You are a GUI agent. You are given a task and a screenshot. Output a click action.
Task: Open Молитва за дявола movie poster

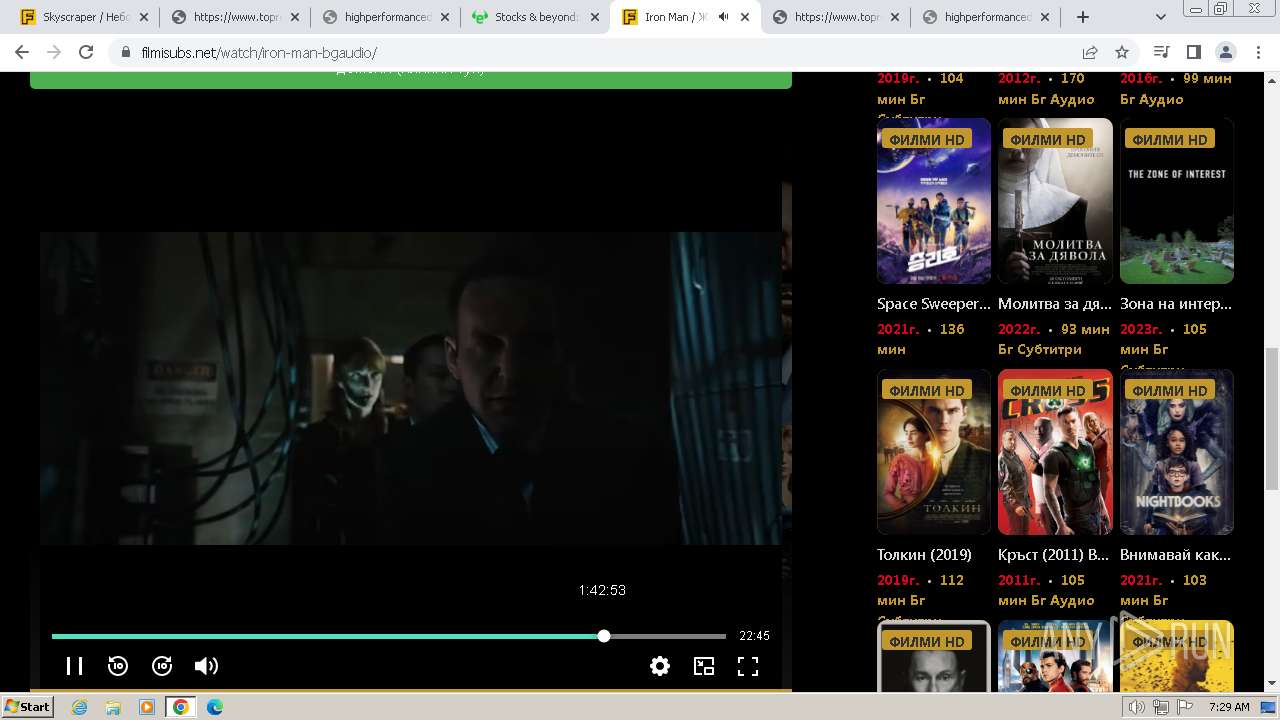pyautogui.click(x=1055, y=201)
